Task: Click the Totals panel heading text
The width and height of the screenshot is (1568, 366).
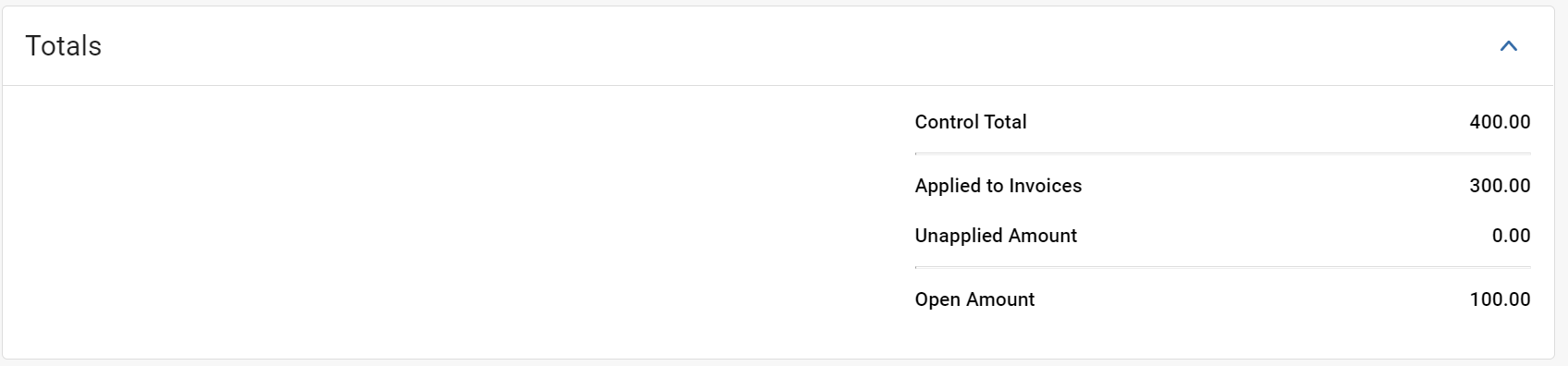Action: [x=64, y=46]
